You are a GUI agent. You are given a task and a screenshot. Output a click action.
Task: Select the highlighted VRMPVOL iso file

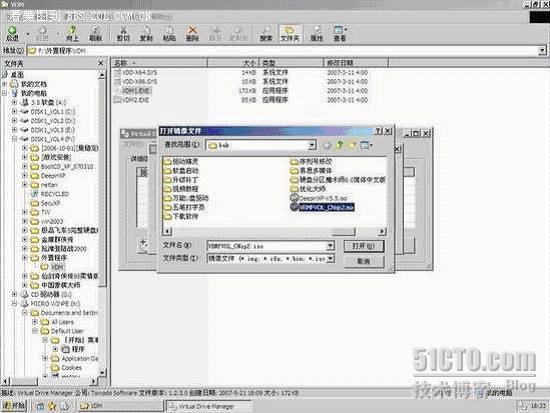point(322,207)
